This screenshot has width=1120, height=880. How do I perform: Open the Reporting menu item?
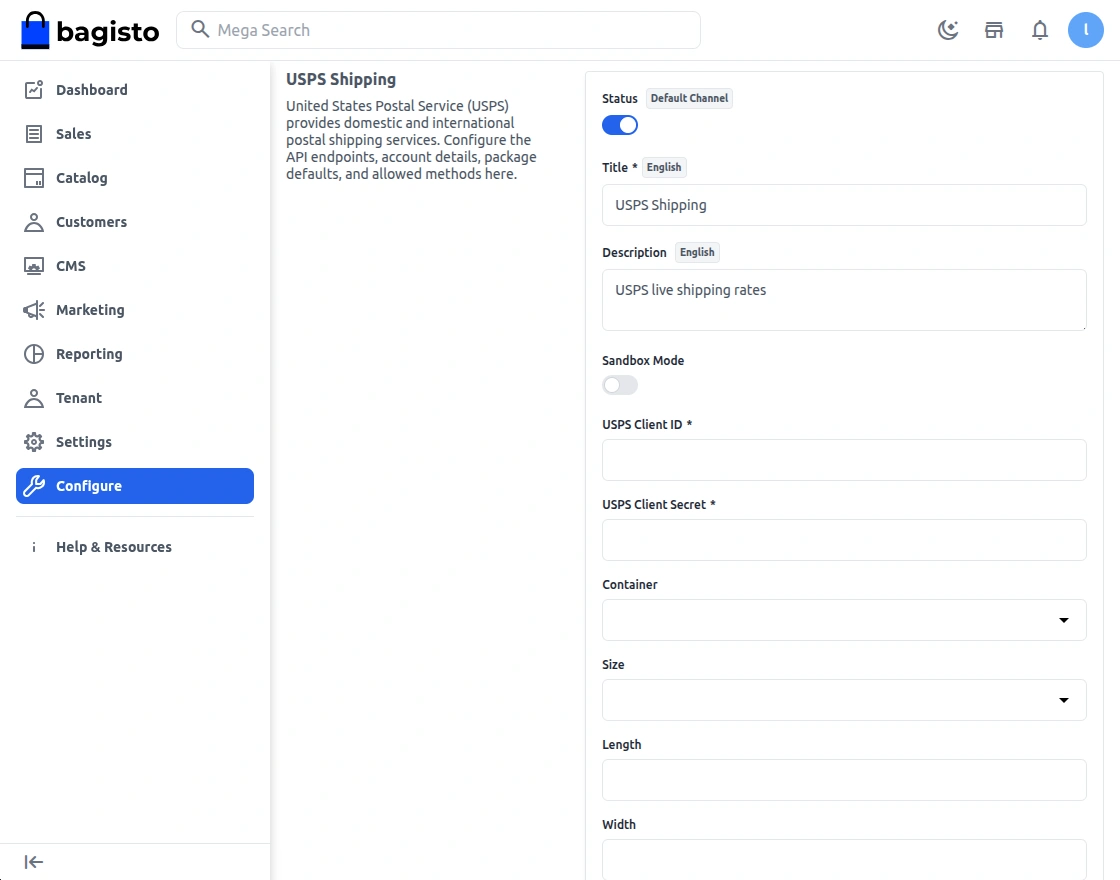click(x=134, y=354)
